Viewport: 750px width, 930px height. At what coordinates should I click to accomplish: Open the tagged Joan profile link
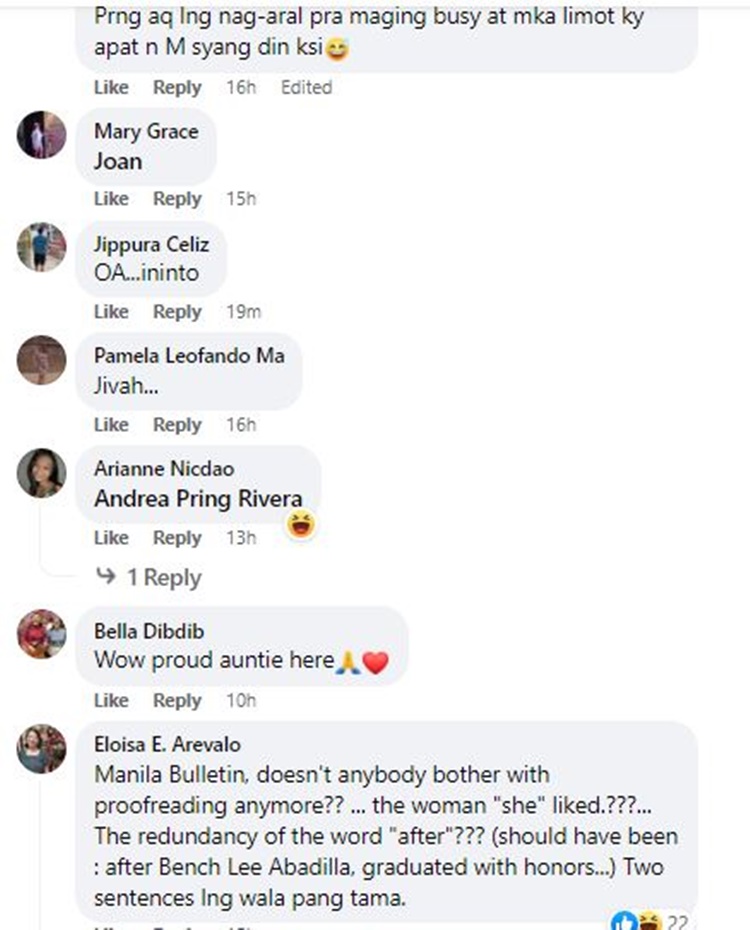(x=118, y=161)
